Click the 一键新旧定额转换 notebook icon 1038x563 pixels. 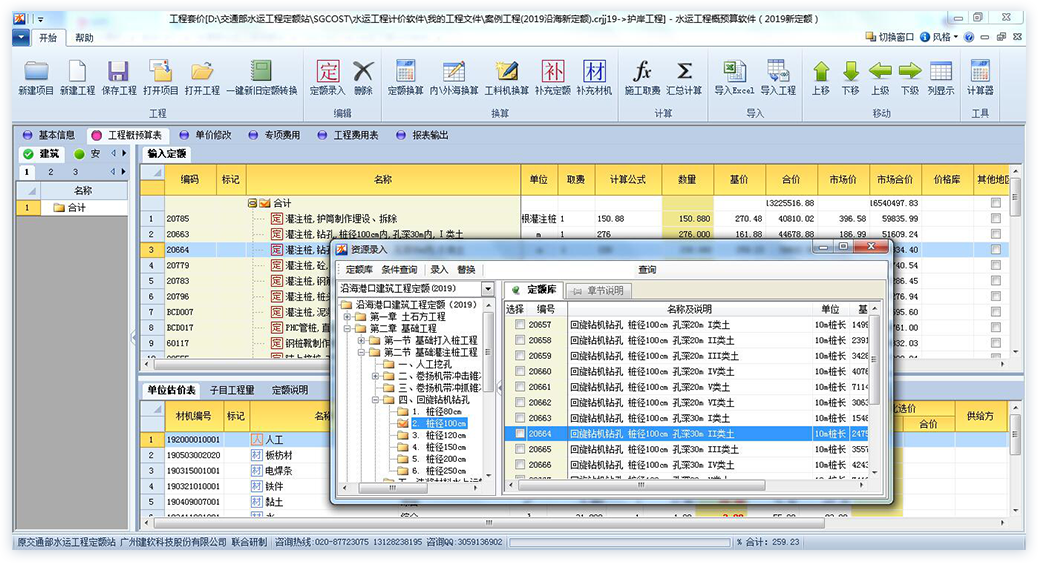pos(261,71)
